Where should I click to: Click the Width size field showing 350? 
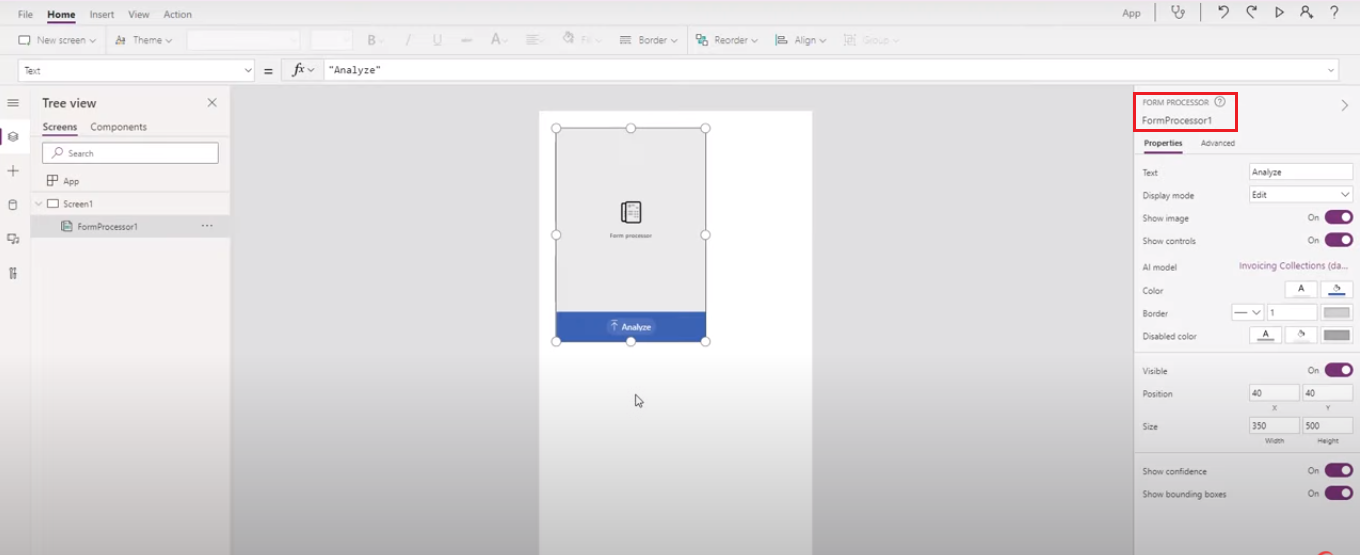1274,426
